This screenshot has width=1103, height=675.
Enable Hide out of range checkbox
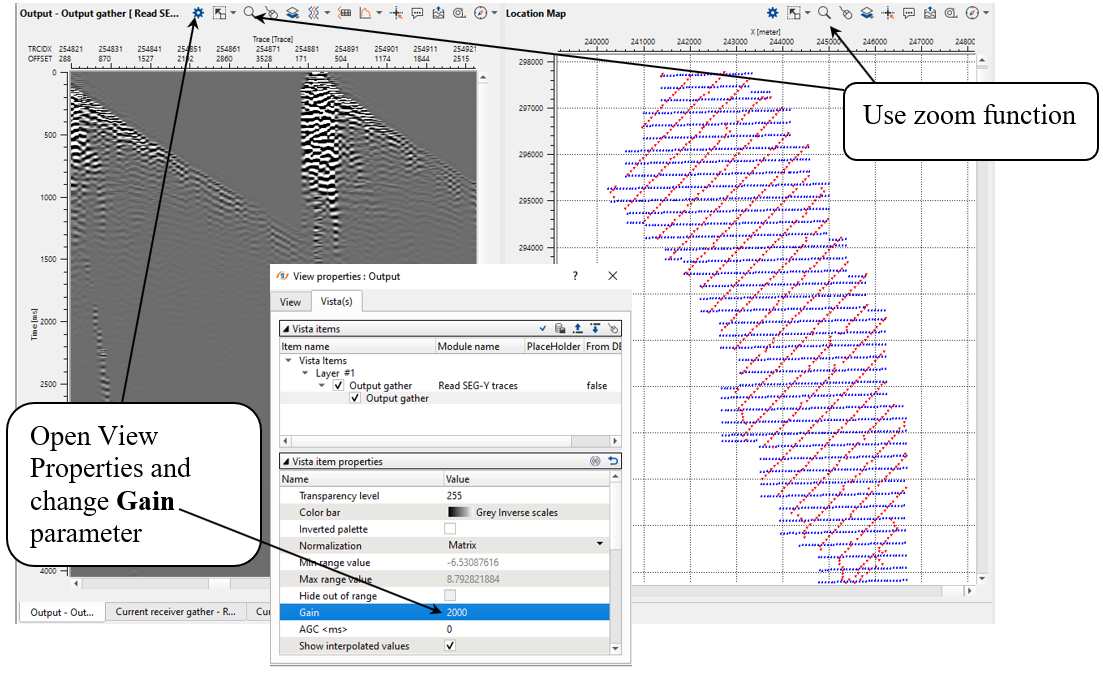click(x=450, y=596)
